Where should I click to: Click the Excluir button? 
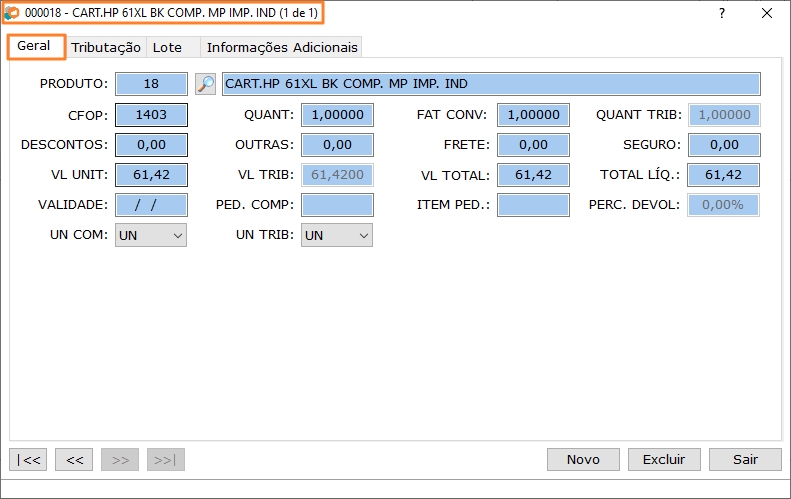tap(664, 459)
